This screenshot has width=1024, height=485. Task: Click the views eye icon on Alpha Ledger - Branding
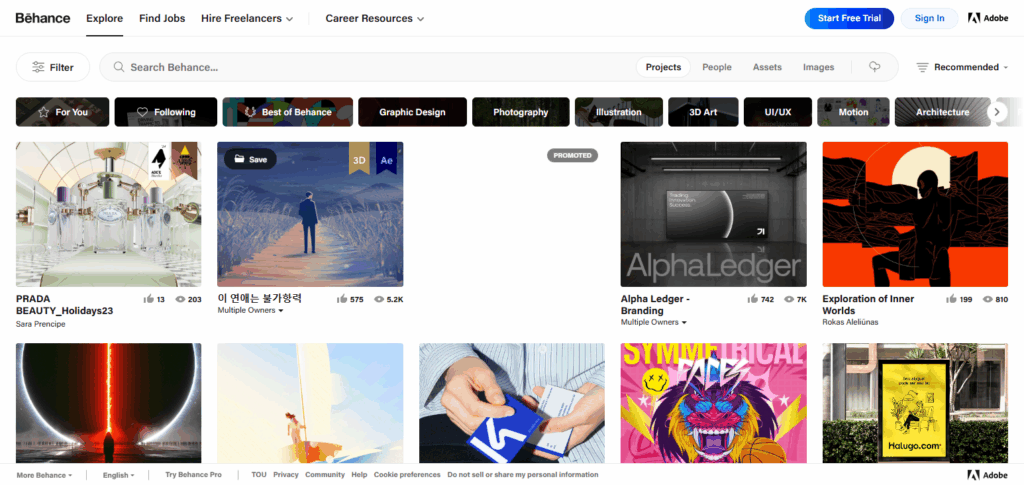pos(790,299)
